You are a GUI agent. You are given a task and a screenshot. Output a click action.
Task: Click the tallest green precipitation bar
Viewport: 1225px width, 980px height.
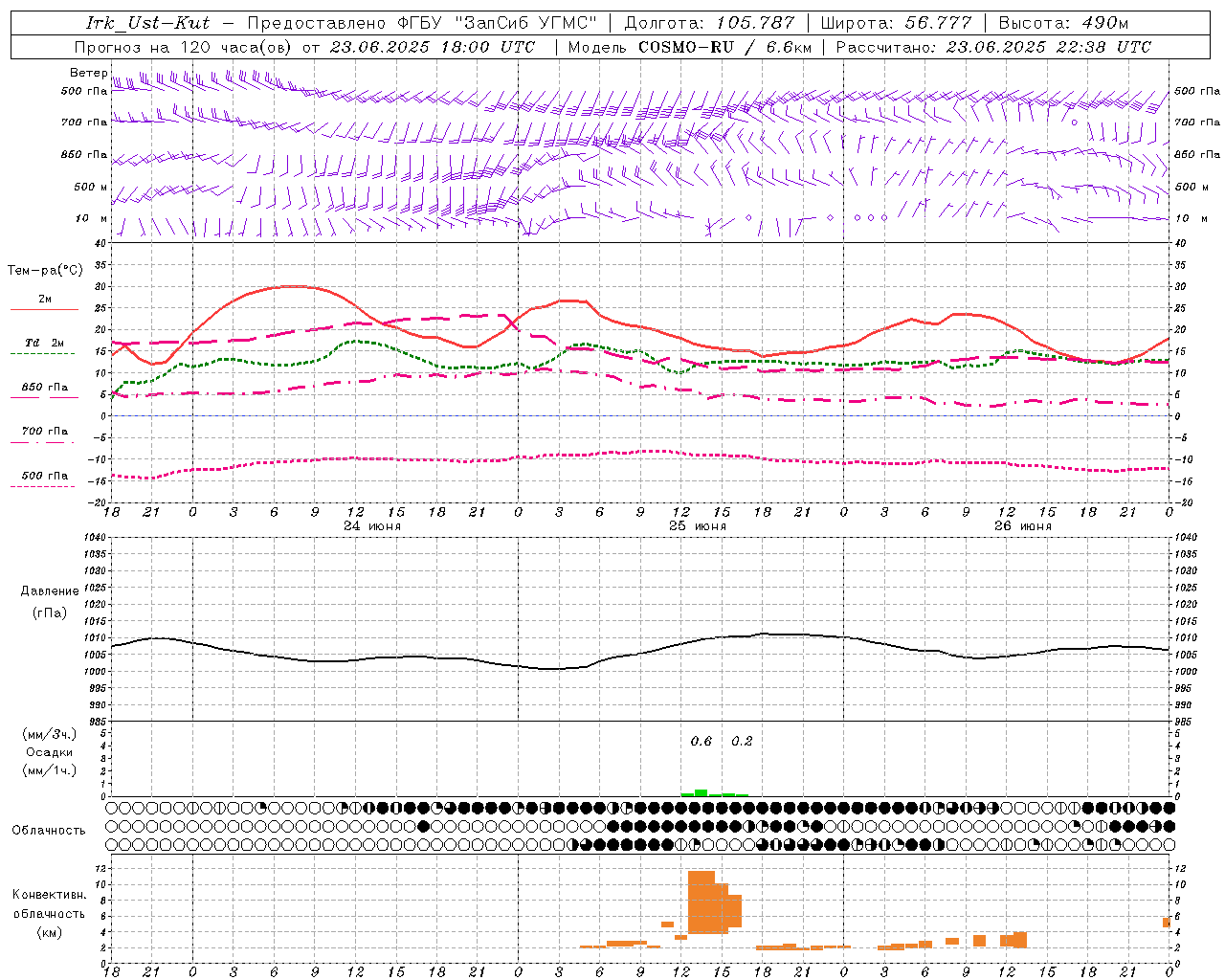pyautogui.click(x=701, y=792)
